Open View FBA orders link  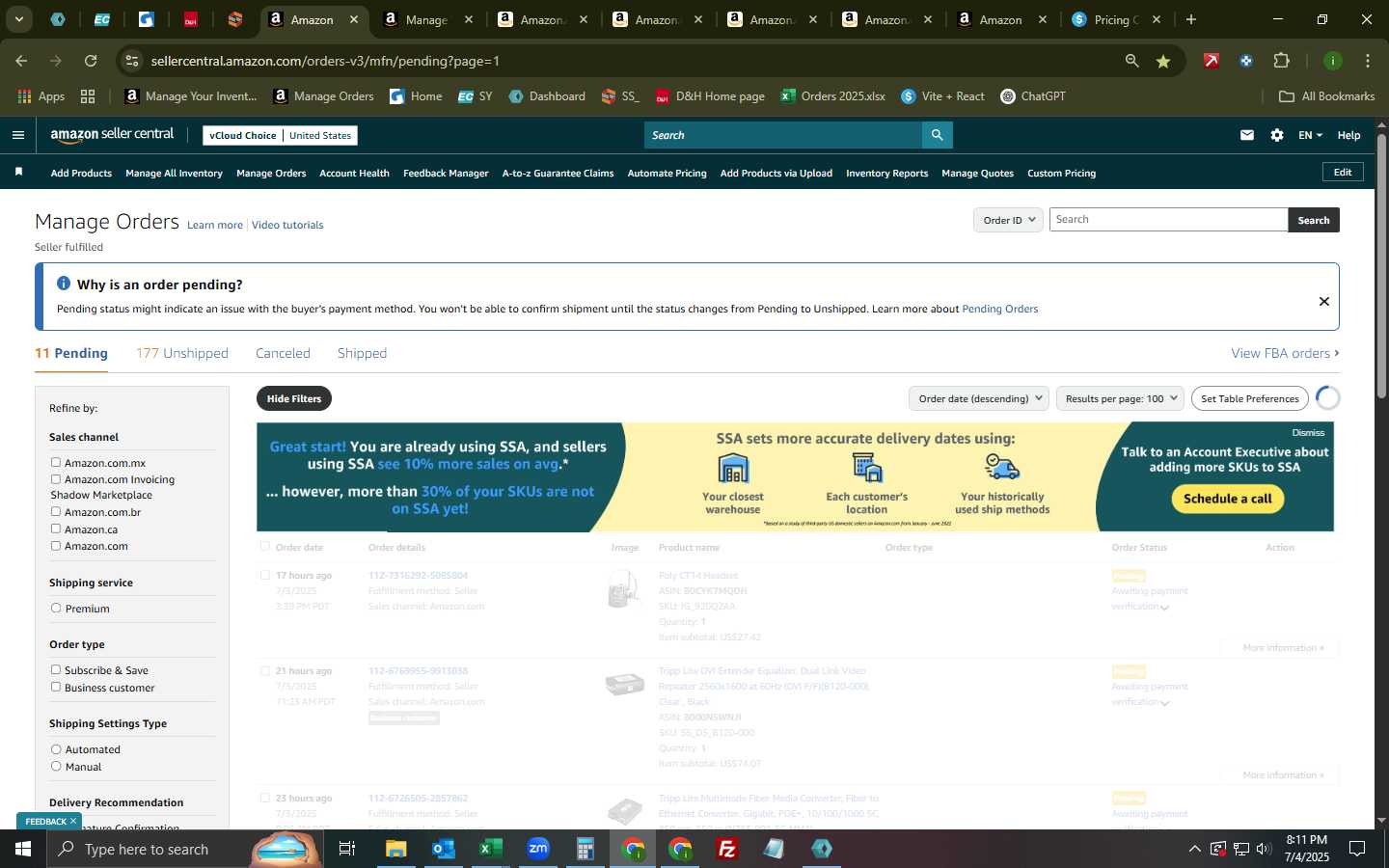coord(1285,353)
